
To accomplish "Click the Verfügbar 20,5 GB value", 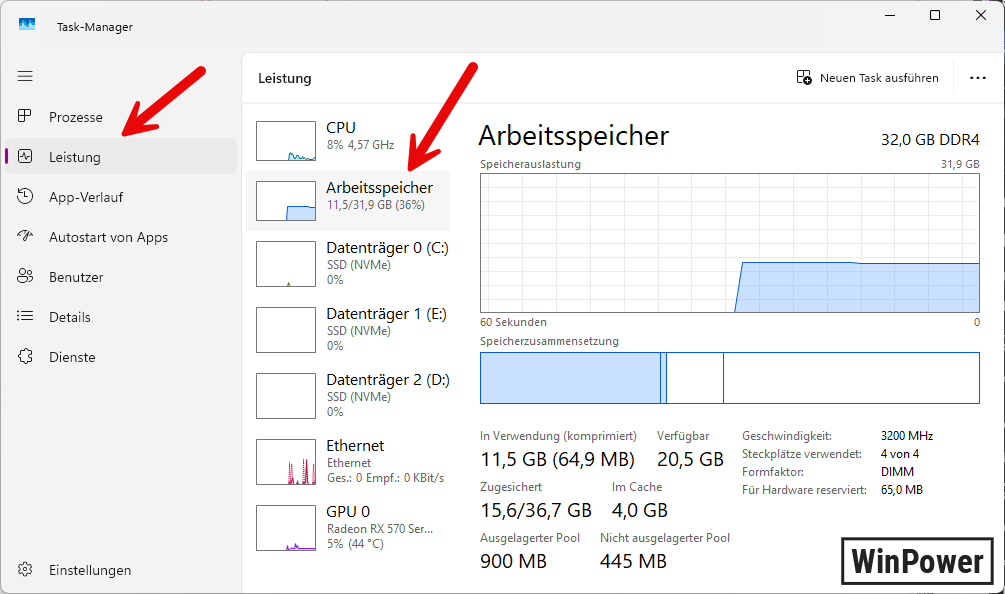I will pos(690,459).
